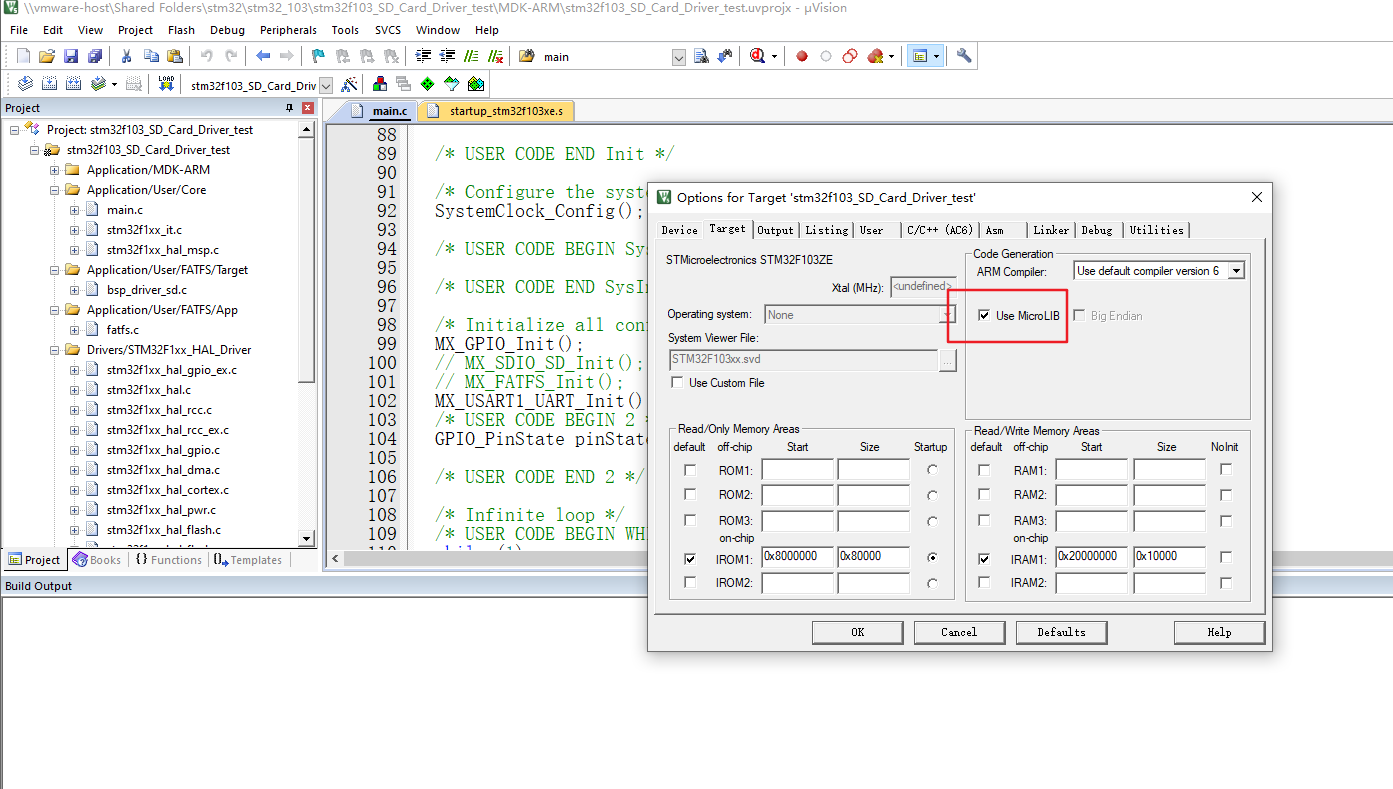Check the RAM1 NoInit checkbox

click(x=1226, y=470)
